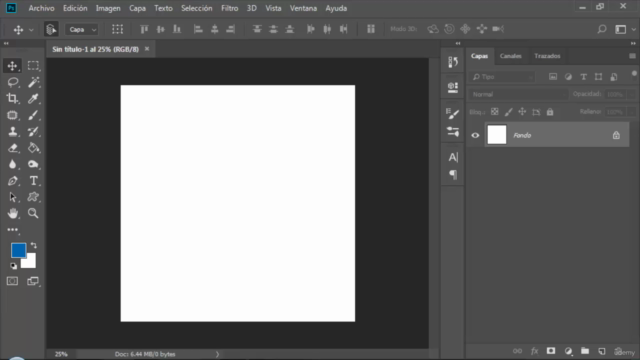Open the Normal blend mode dropdown
The width and height of the screenshot is (640, 360).
click(x=518, y=94)
